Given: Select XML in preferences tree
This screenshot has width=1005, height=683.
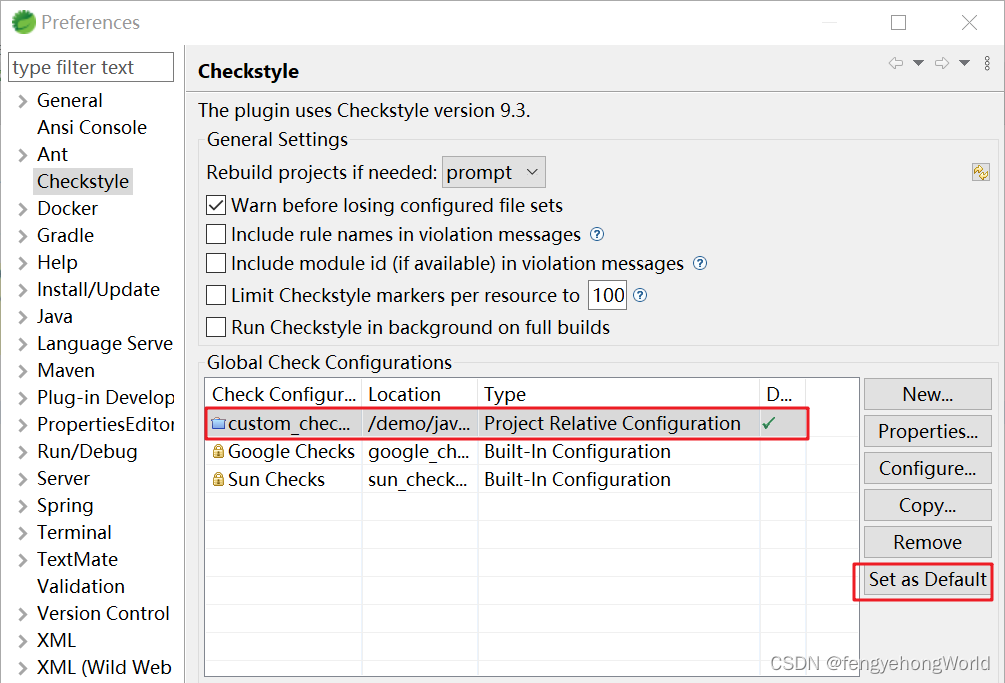Looking at the screenshot, I should point(56,640).
